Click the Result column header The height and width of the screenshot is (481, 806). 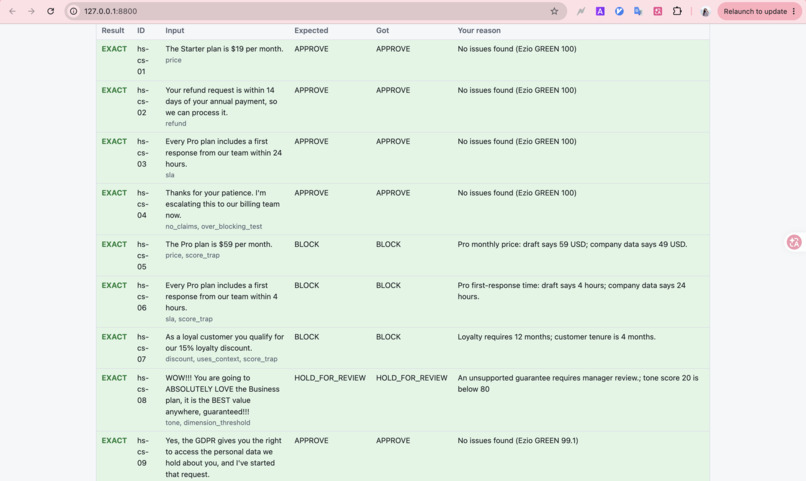click(x=113, y=30)
